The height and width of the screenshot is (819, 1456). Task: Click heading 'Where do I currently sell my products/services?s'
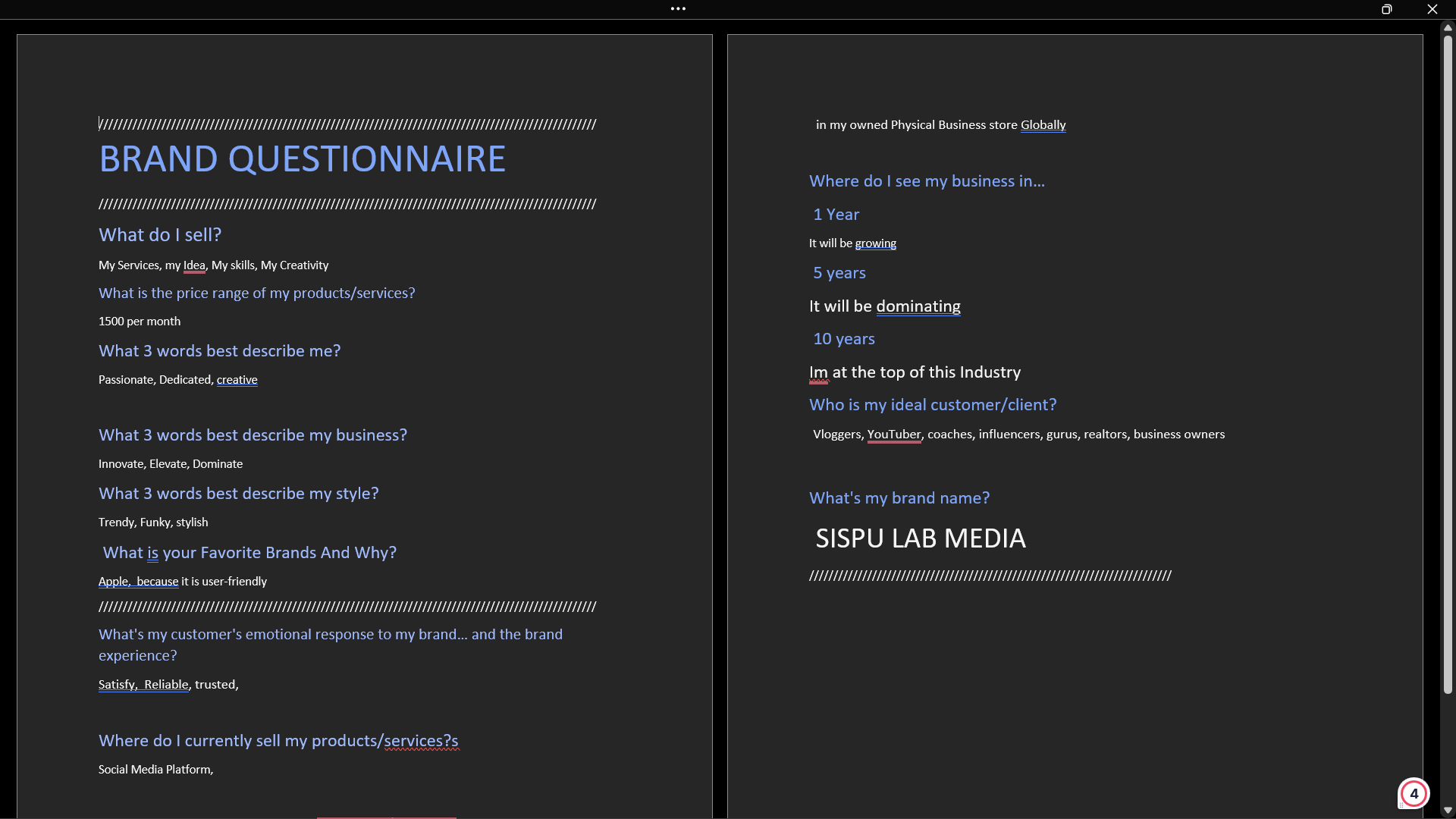pos(278,741)
